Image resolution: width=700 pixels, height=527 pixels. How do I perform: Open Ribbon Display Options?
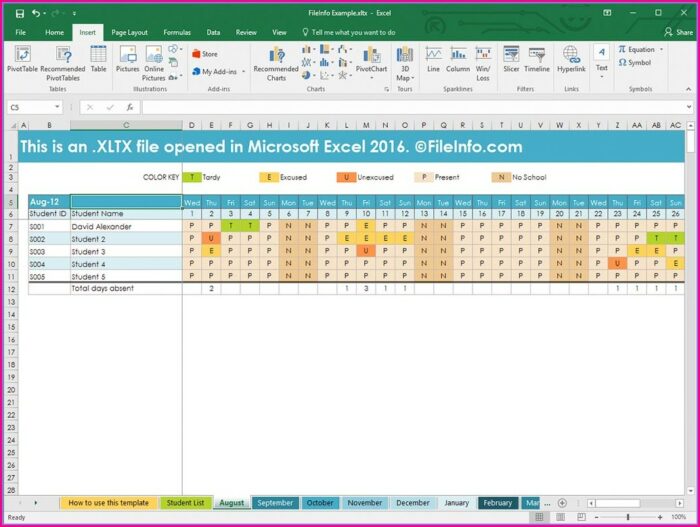click(607, 13)
